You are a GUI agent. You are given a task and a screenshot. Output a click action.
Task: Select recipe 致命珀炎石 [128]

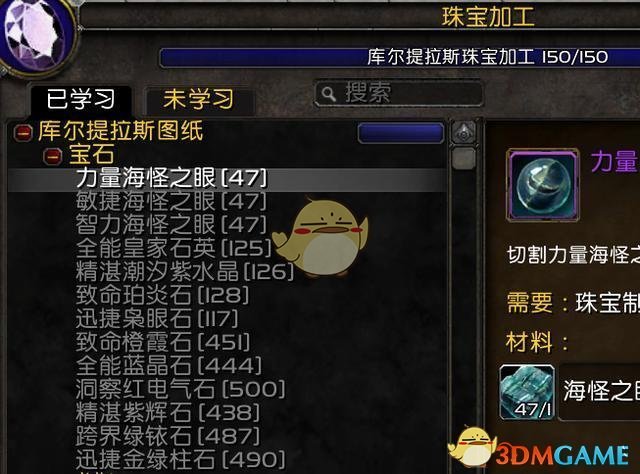(162, 295)
